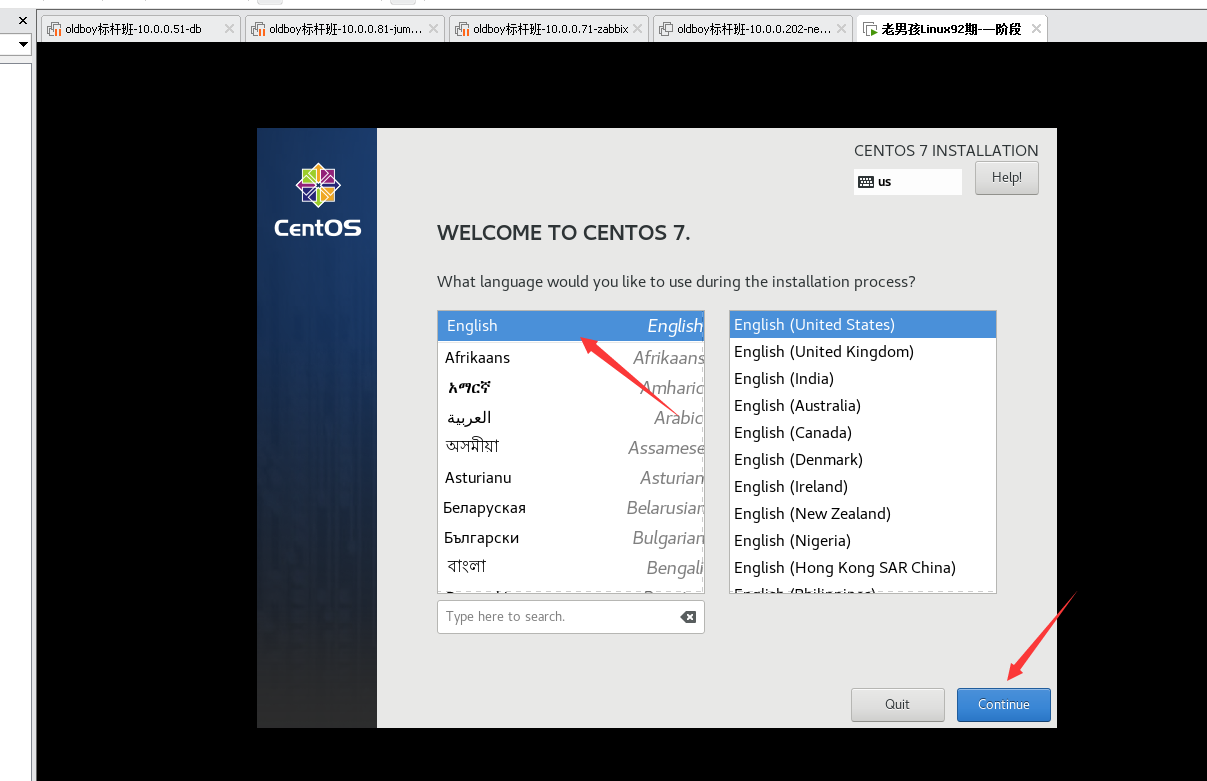Select the Amharic language row
The image size is (1207, 781).
[x=570, y=387]
